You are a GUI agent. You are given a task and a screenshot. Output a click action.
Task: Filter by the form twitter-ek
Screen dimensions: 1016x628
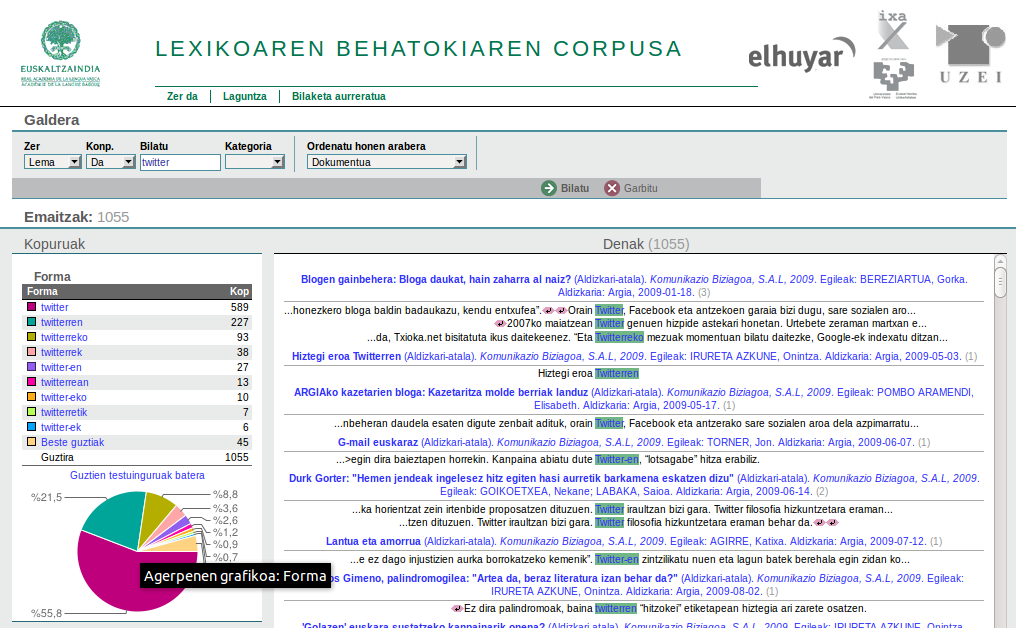(x=61, y=427)
